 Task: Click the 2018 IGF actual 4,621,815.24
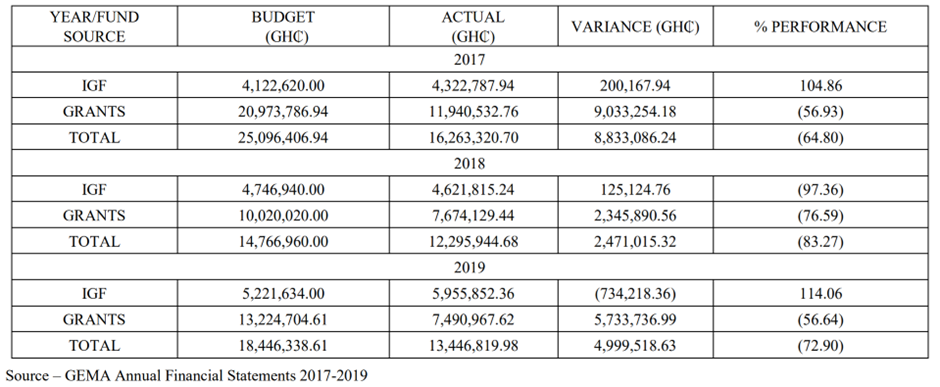point(473,189)
